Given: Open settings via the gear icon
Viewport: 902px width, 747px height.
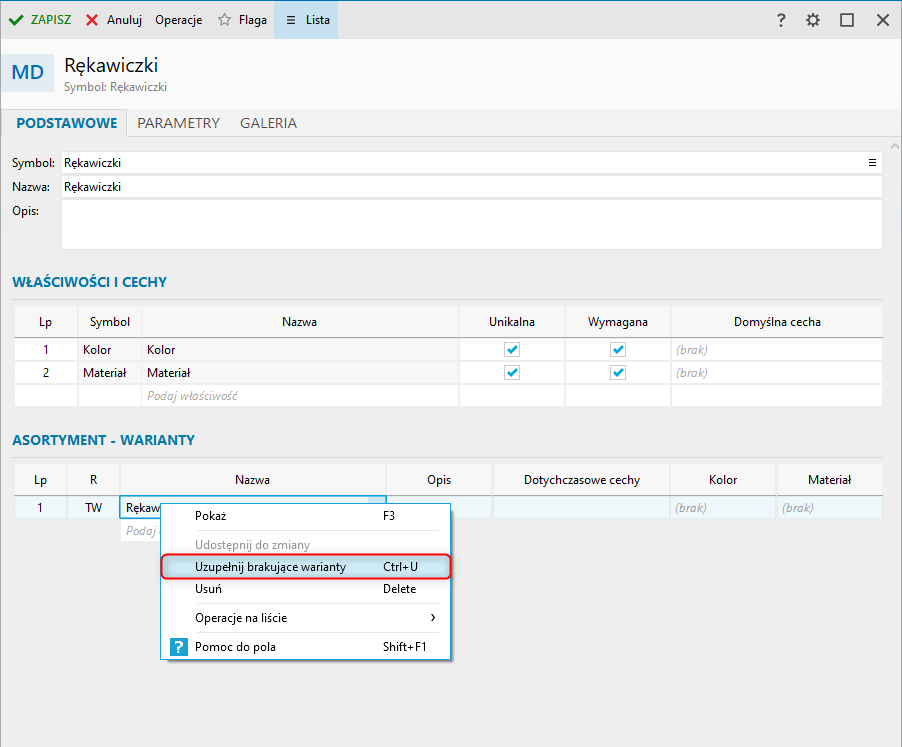Looking at the screenshot, I should coord(813,20).
